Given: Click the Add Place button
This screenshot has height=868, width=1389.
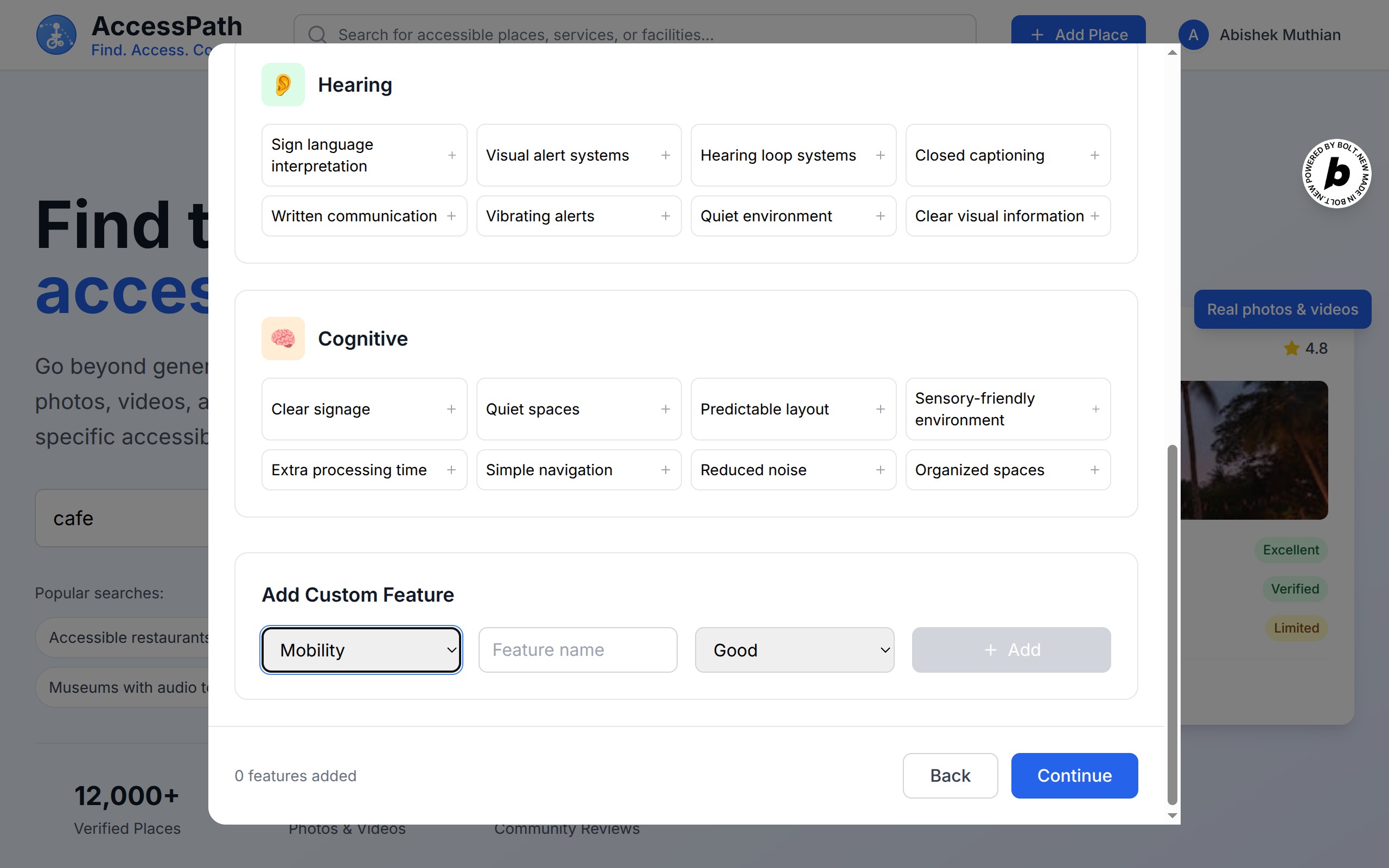Looking at the screenshot, I should point(1078,31).
